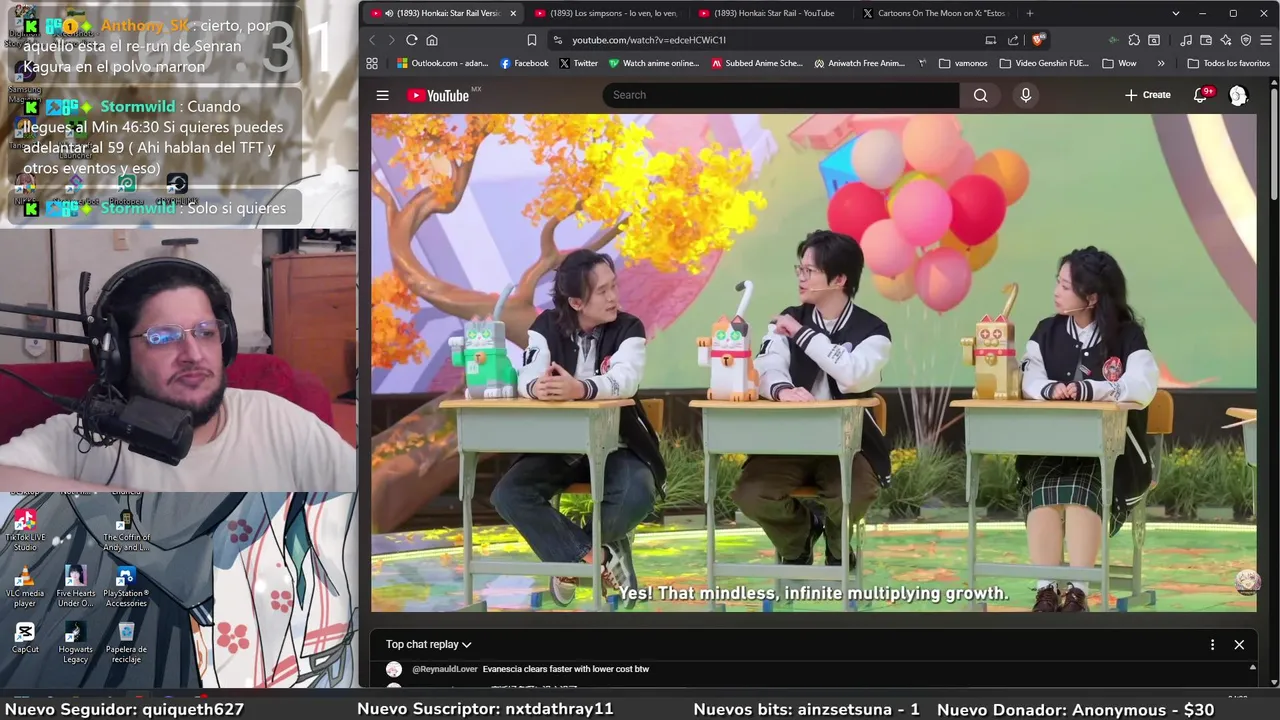Open TikTok LIVE Studio desktop shortcut

pos(25,530)
